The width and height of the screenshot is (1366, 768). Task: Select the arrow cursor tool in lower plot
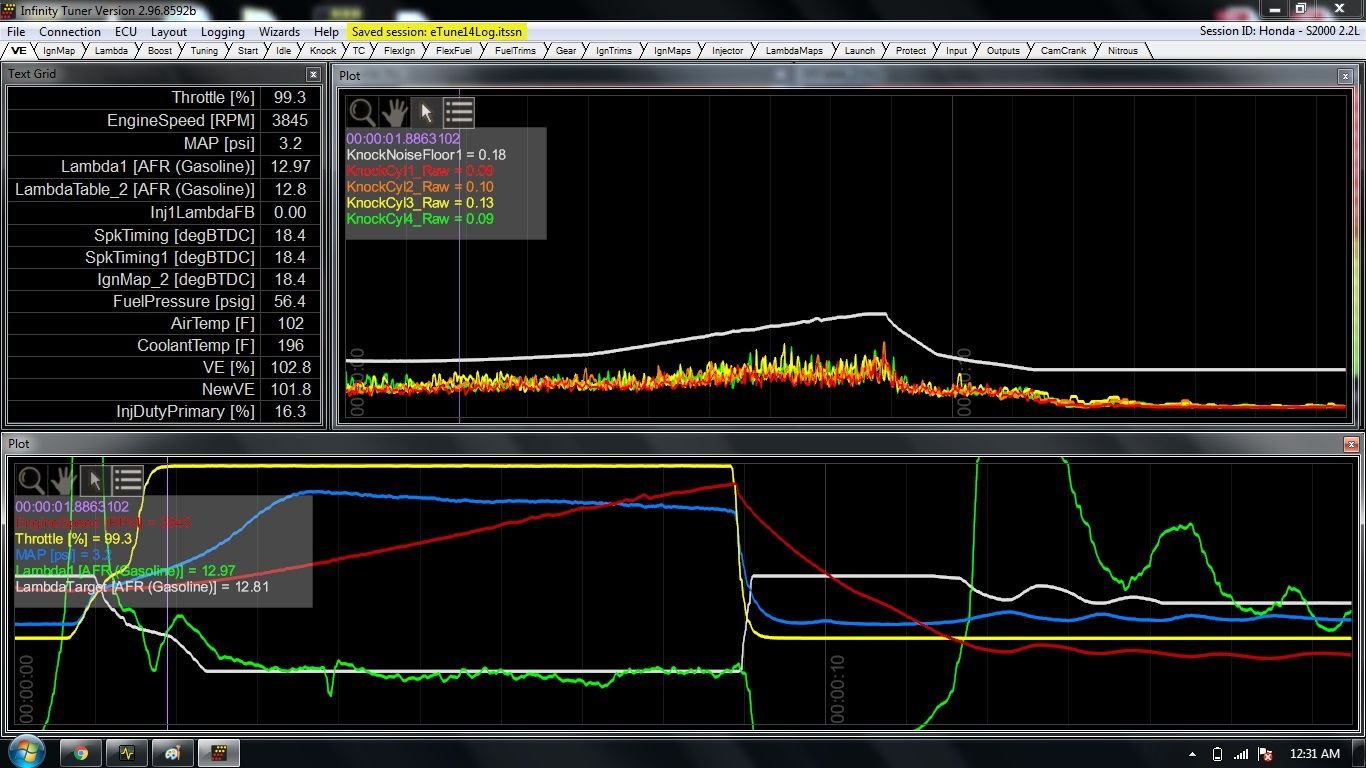pos(95,480)
